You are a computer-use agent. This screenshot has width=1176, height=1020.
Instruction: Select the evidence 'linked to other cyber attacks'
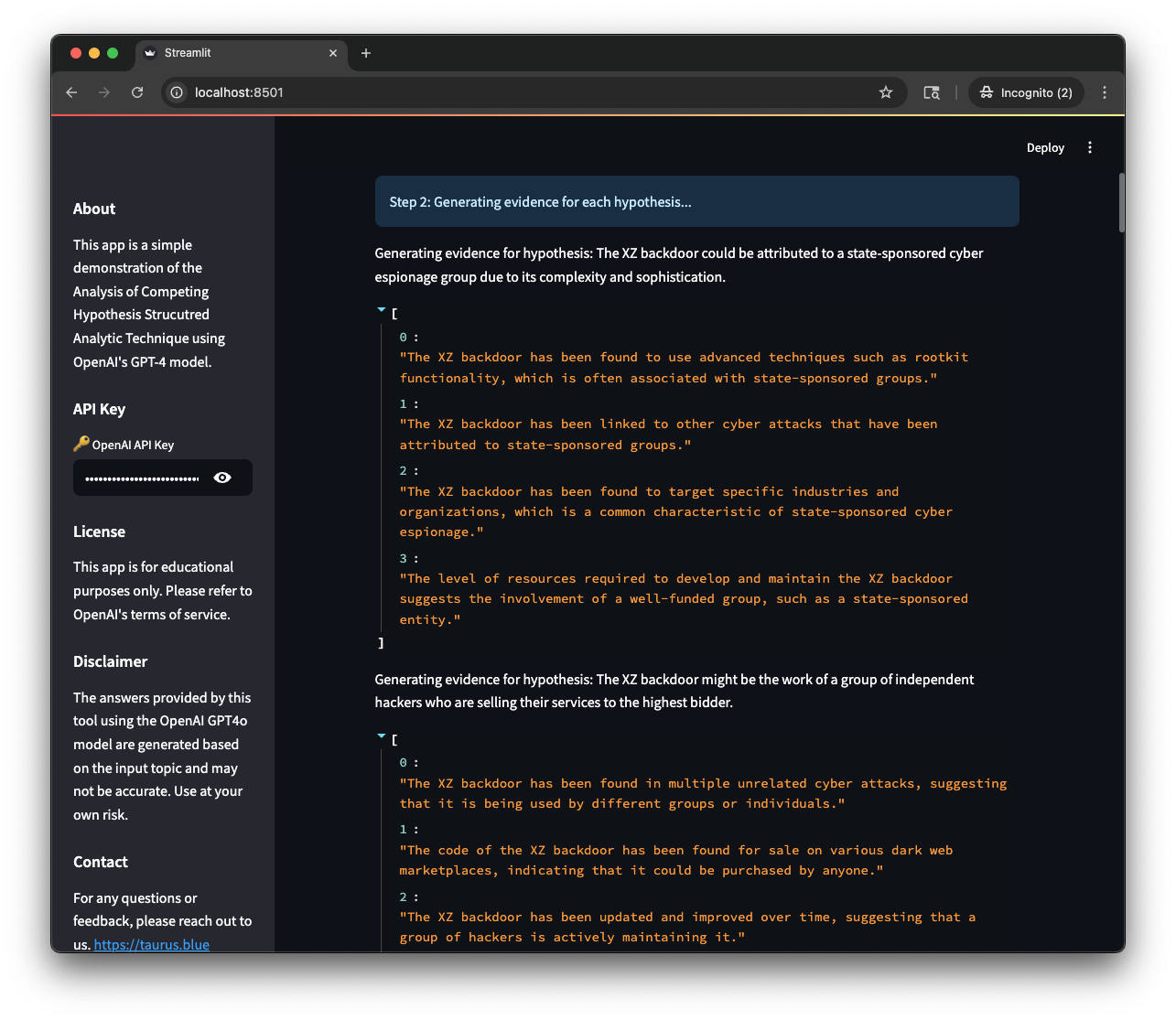pyautogui.click(x=668, y=435)
